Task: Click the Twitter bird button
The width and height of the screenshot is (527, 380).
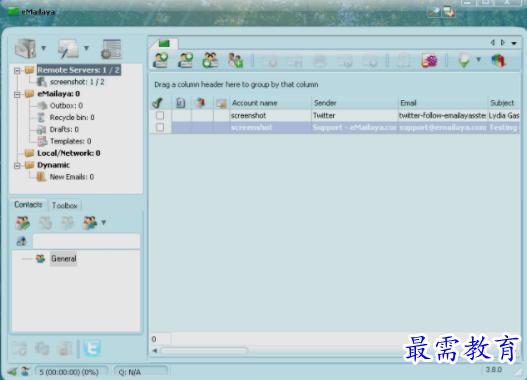Action: point(92,348)
